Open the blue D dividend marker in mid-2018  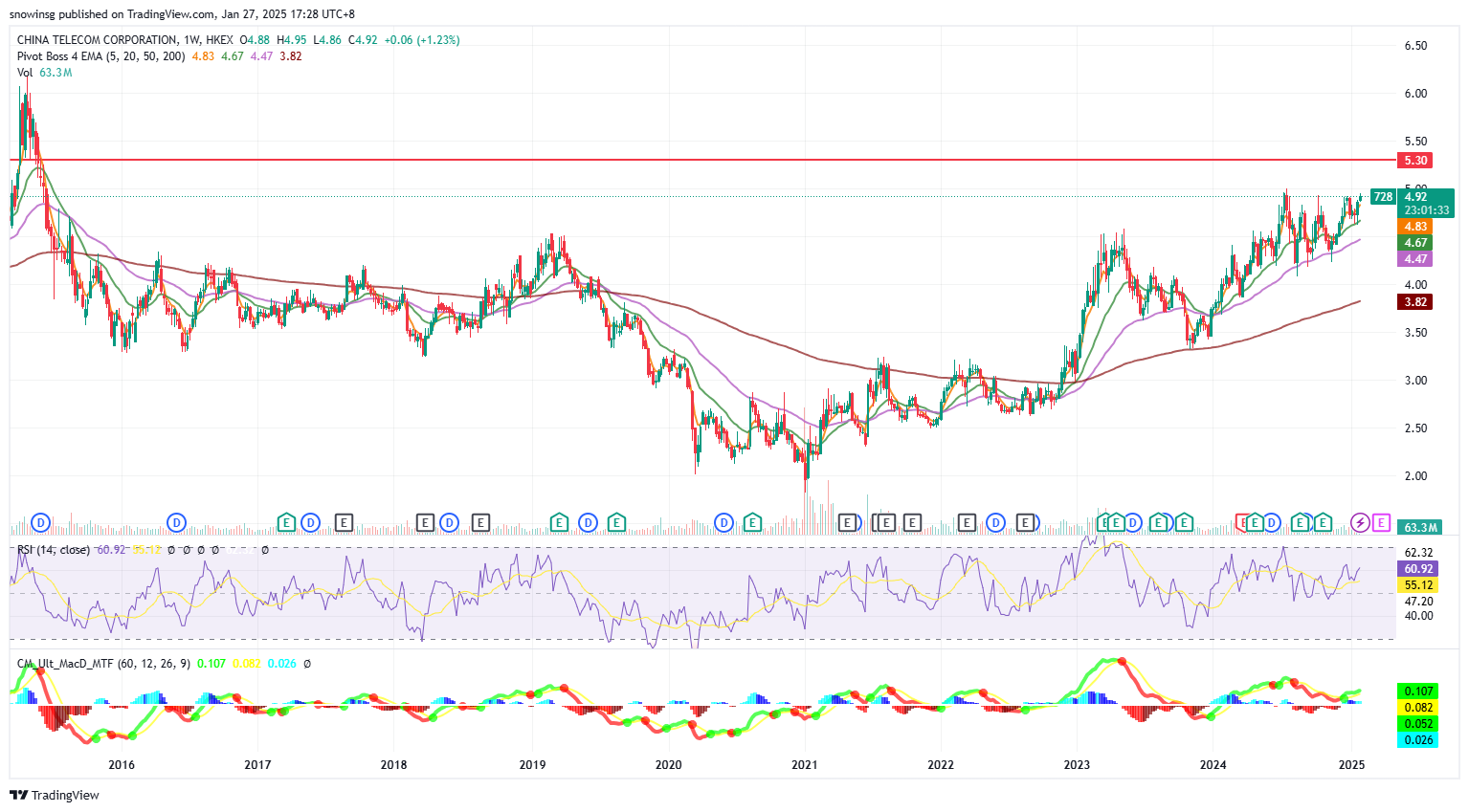[449, 522]
